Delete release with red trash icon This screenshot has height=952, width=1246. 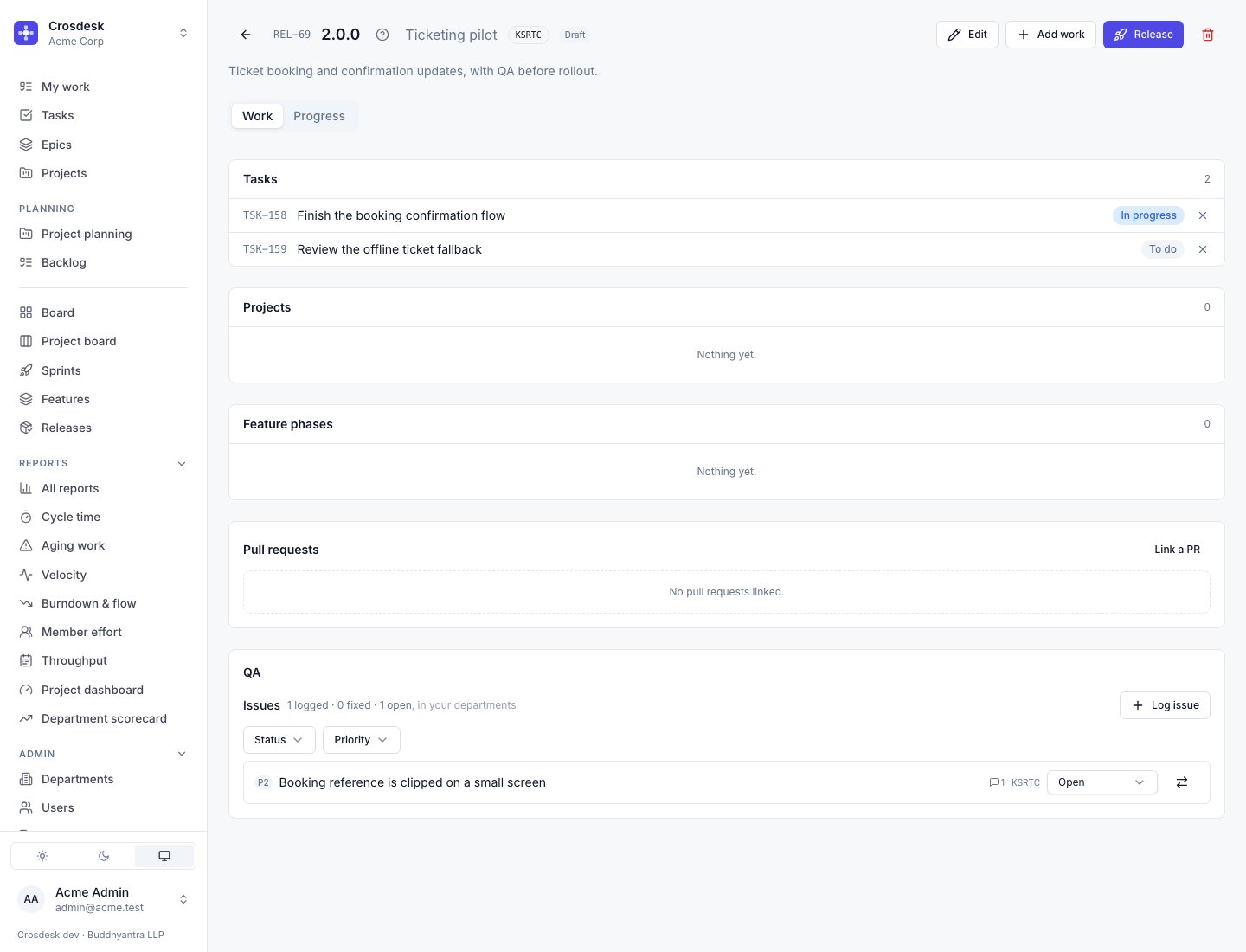tap(1208, 35)
